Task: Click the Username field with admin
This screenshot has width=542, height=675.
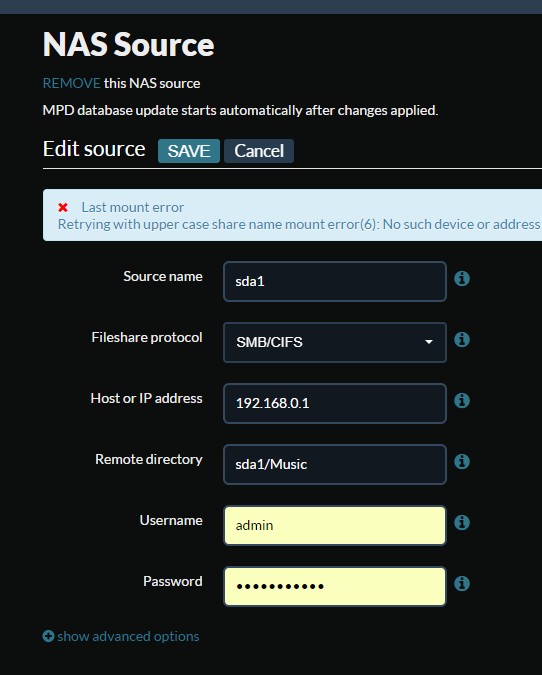Action: pyautogui.click(x=334, y=526)
